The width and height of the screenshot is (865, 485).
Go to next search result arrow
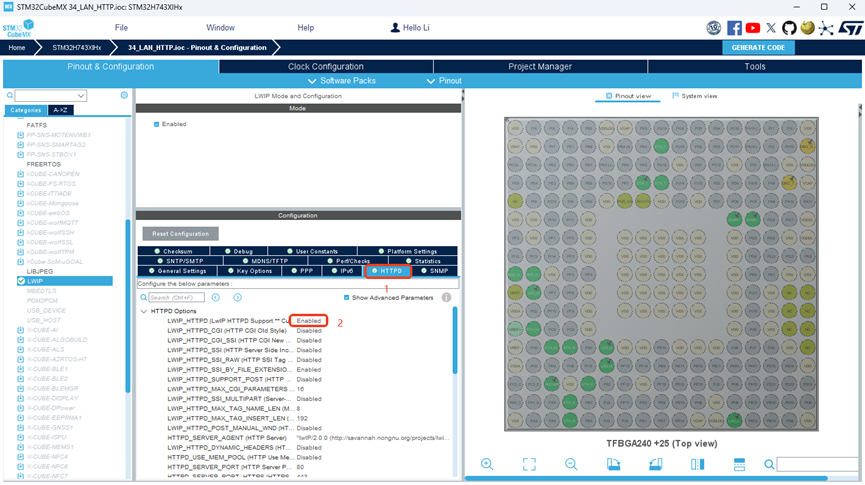pos(237,297)
